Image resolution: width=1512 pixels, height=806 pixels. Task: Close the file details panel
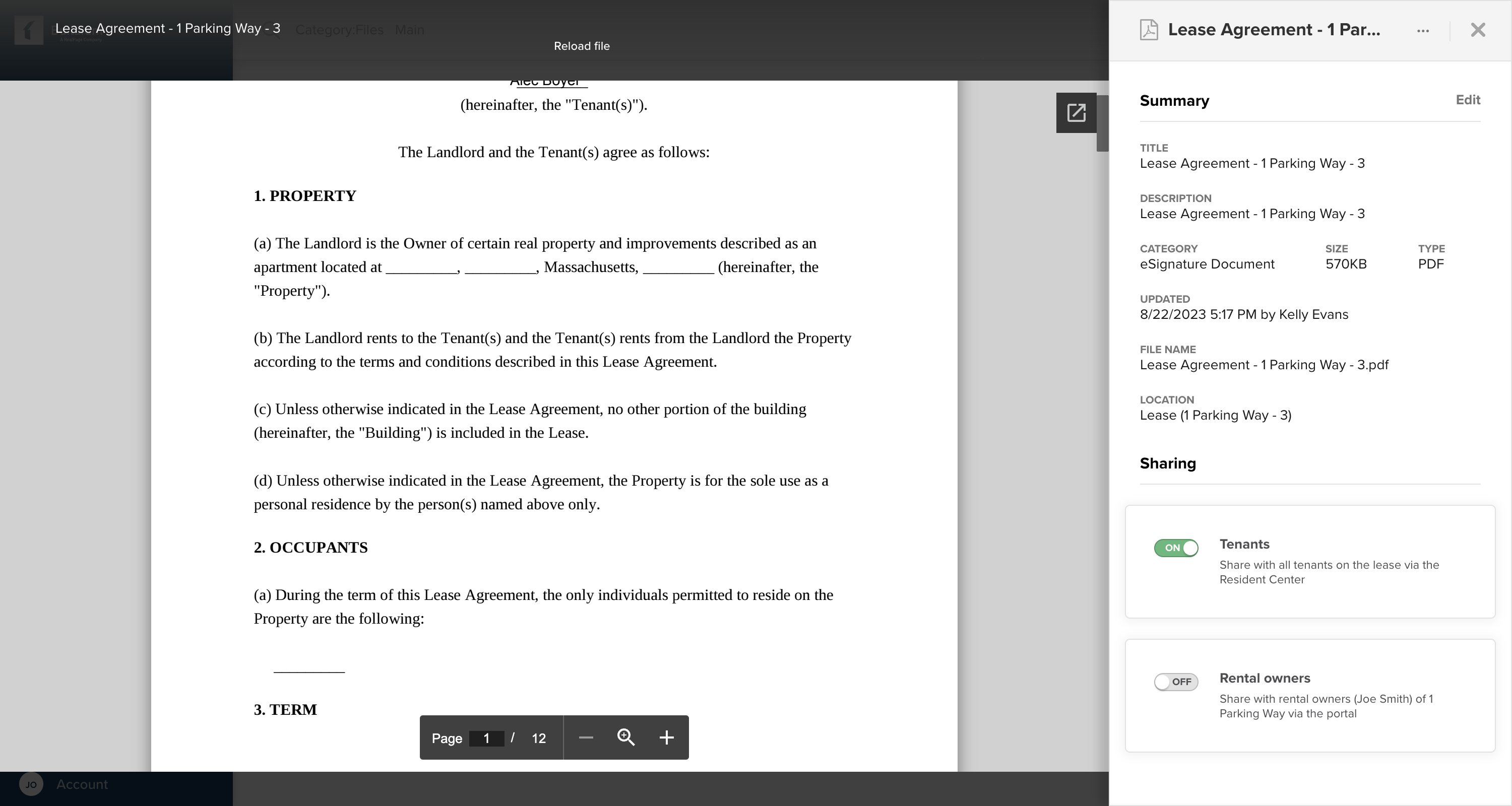coord(1477,30)
